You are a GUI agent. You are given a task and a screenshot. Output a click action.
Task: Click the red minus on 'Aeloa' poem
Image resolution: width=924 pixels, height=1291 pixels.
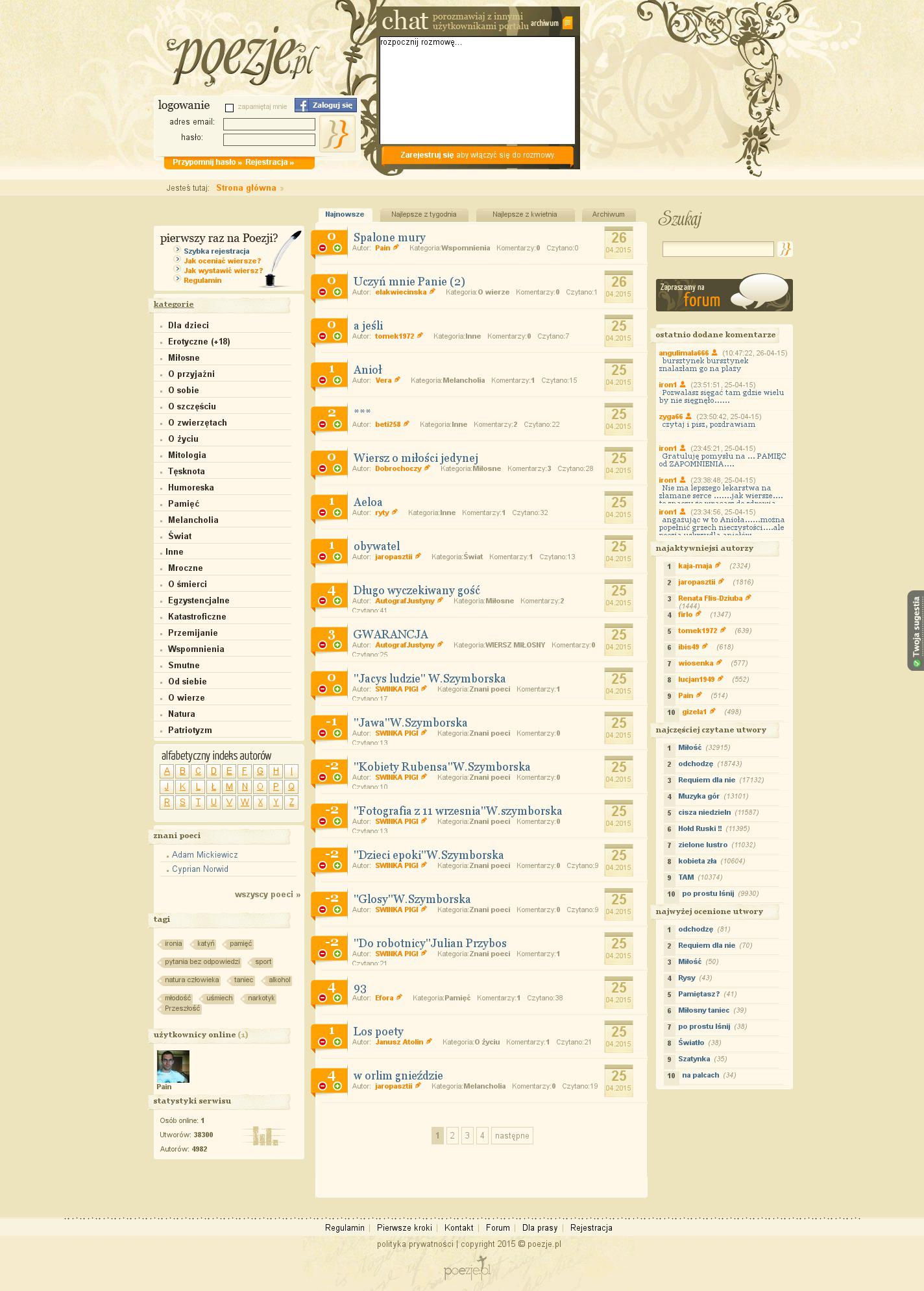tap(322, 513)
